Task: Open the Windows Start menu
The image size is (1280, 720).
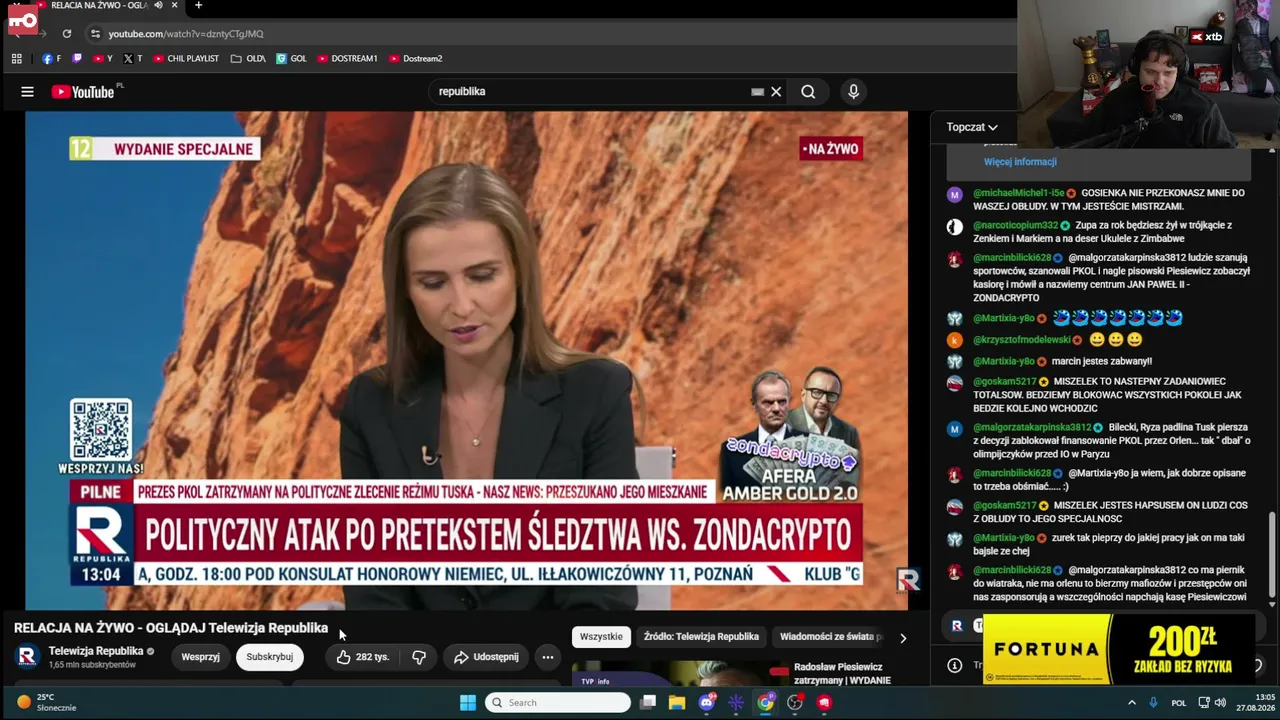Action: (468, 703)
